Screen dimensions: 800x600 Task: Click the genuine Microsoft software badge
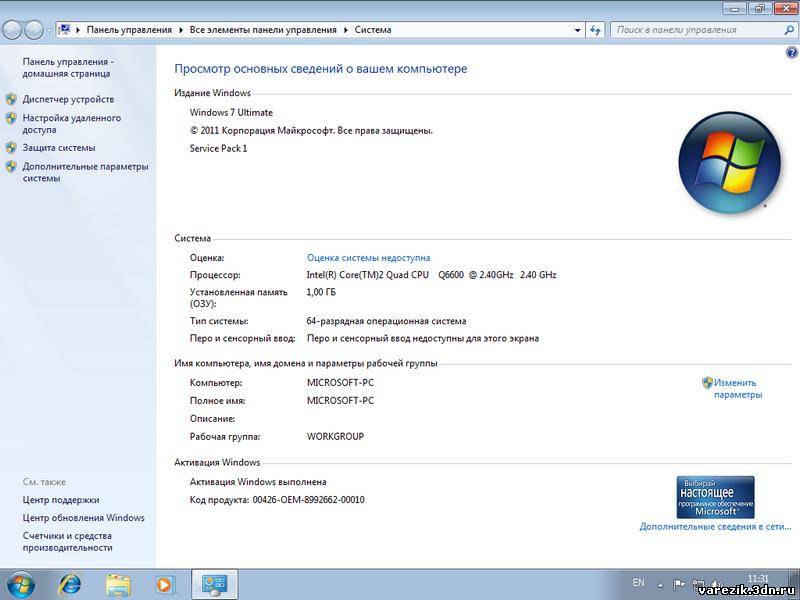click(x=715, y=497)
